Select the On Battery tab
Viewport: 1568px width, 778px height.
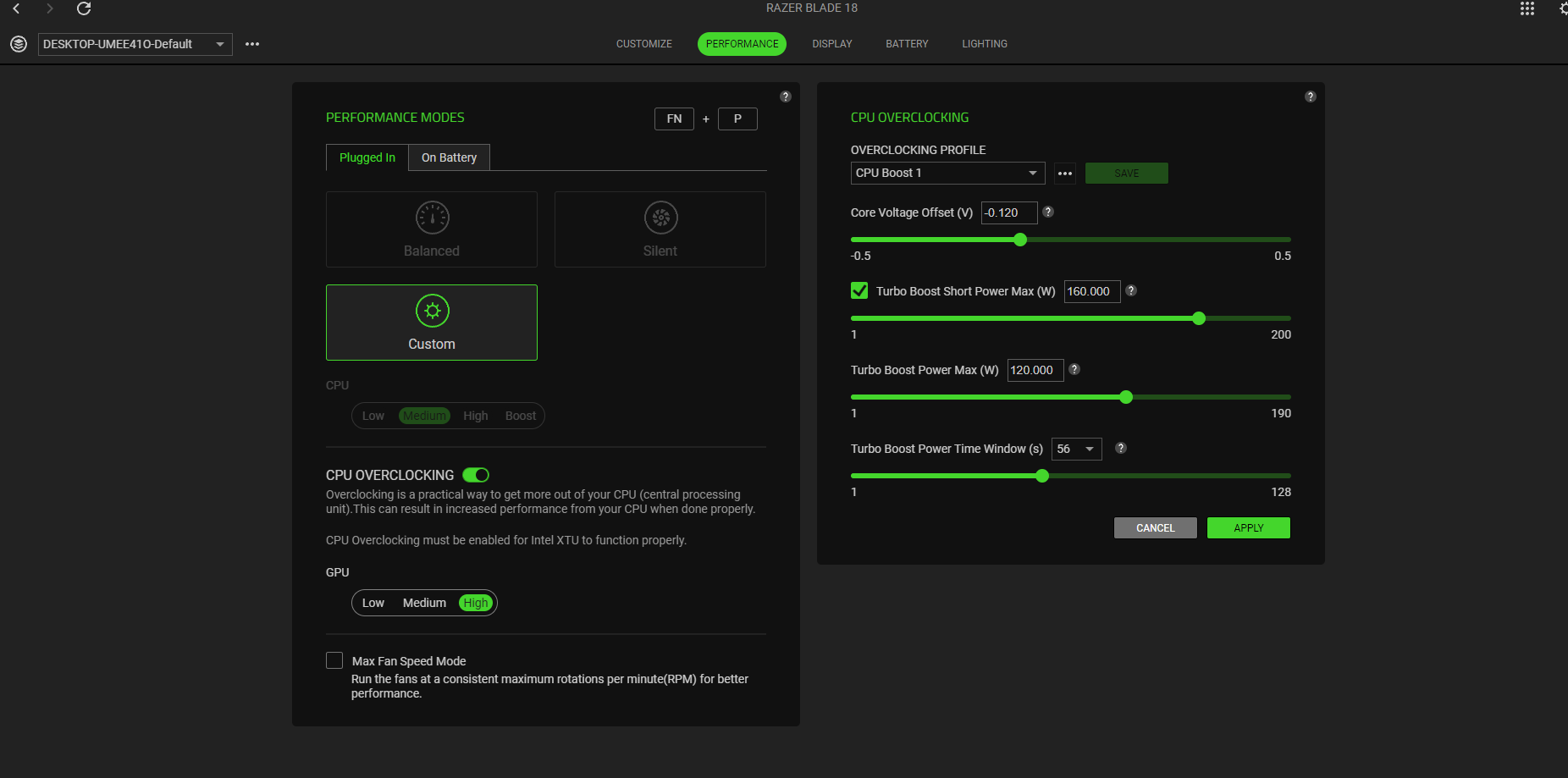[x=450, y=157]
